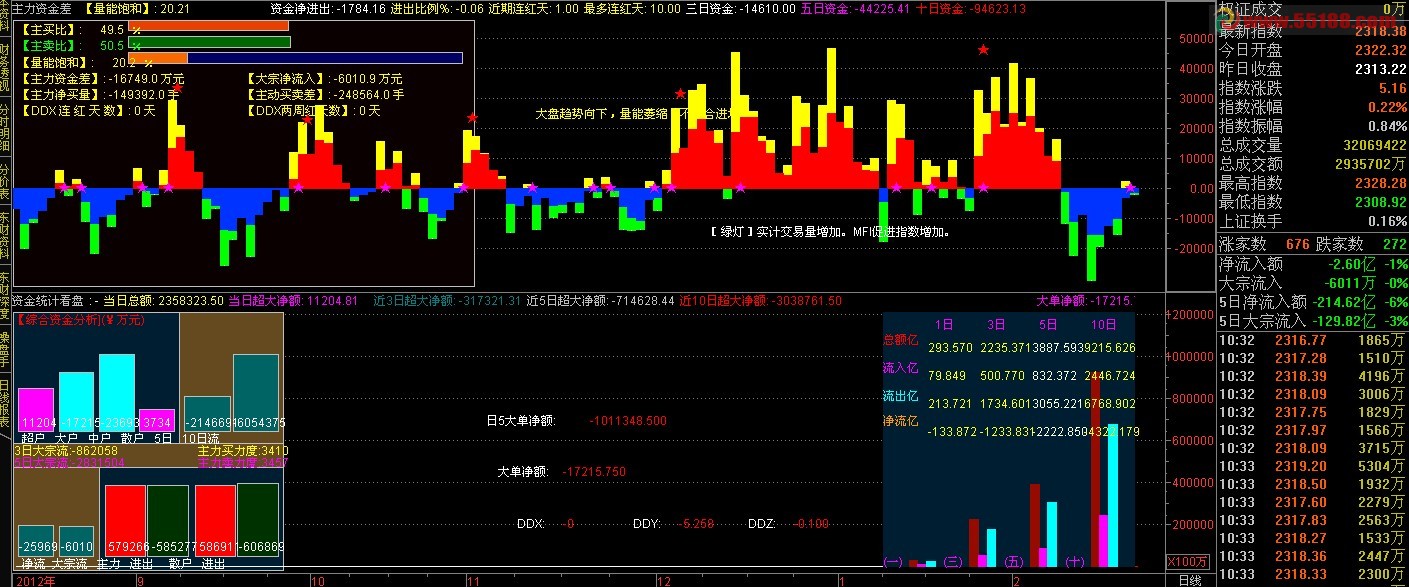Click the 日线 period label at bottom right
The width and height of the screenshot is (1409, 587).
(1189, 580)
